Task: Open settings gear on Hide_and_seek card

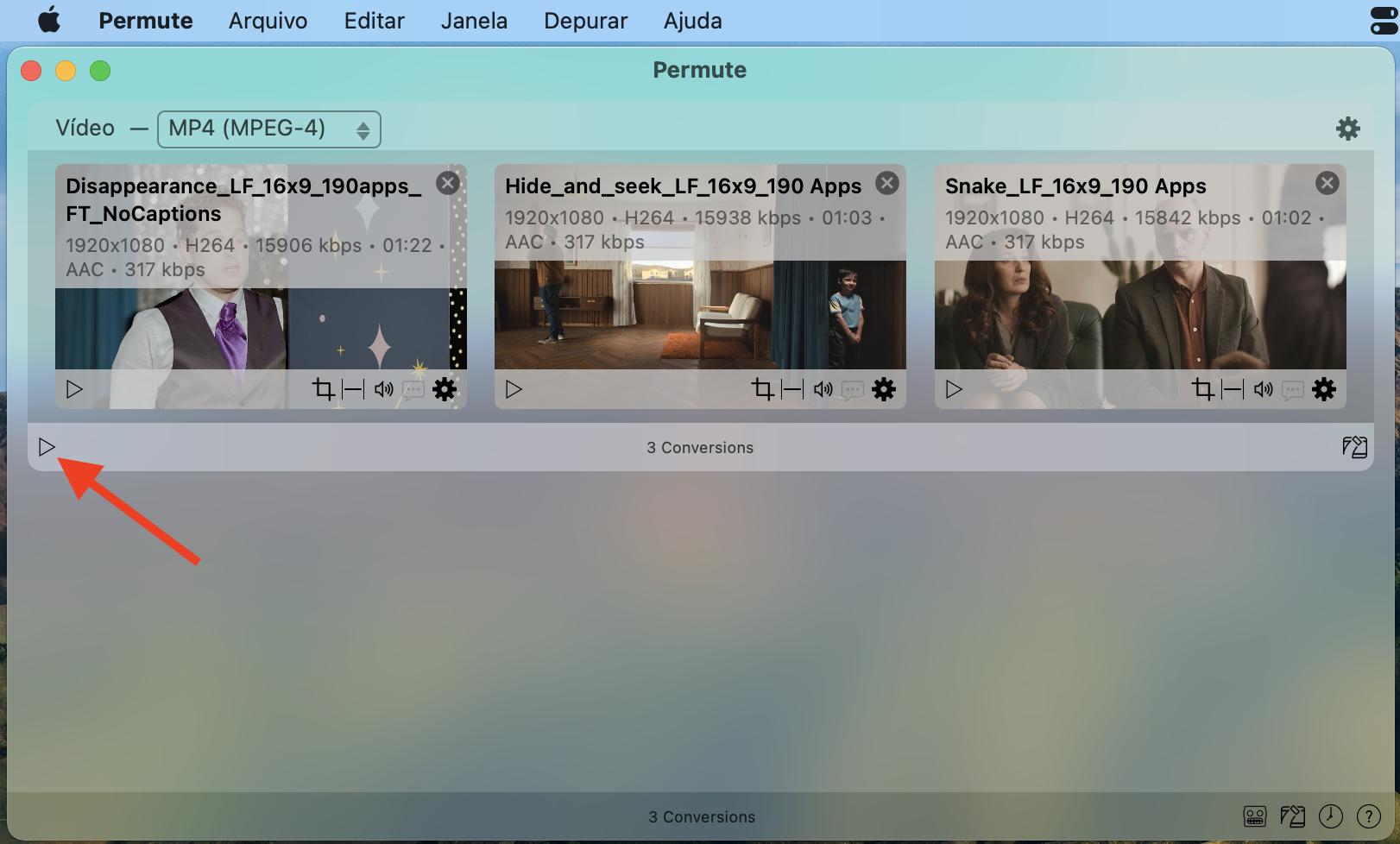Action: click(884, 389)
